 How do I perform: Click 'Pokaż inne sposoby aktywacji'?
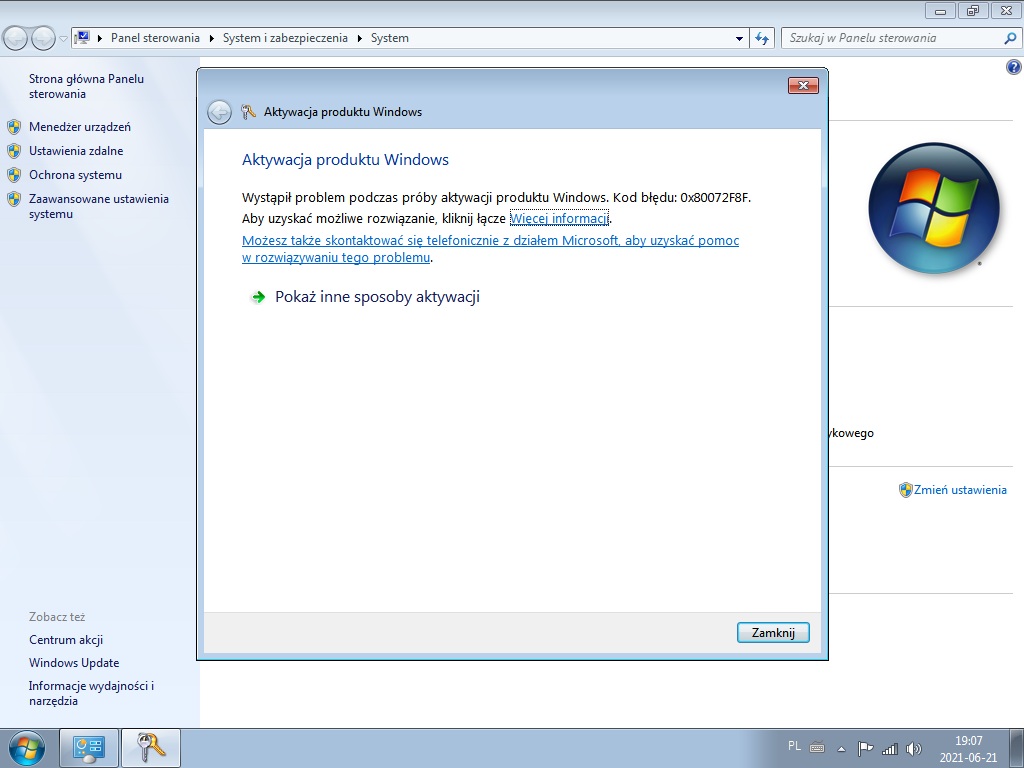pos(377,297)
